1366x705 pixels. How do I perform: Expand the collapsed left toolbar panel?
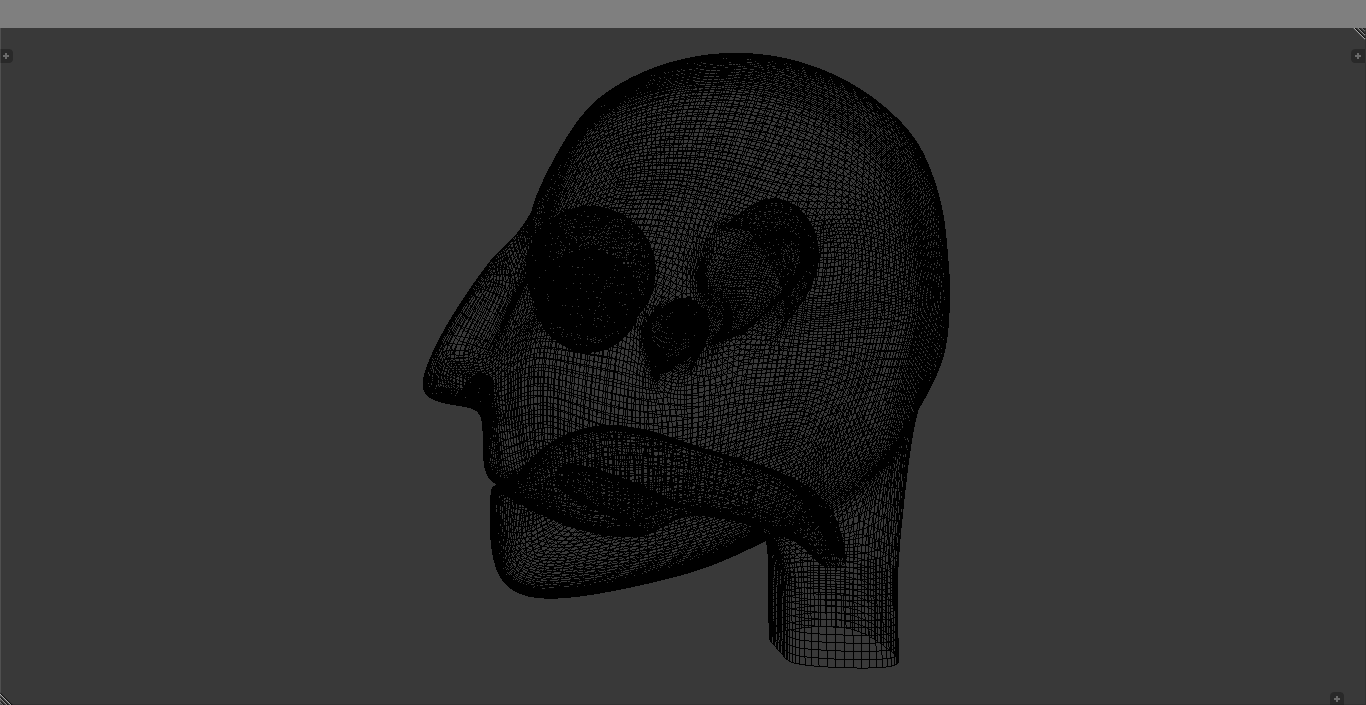click(x=7, y=56)
